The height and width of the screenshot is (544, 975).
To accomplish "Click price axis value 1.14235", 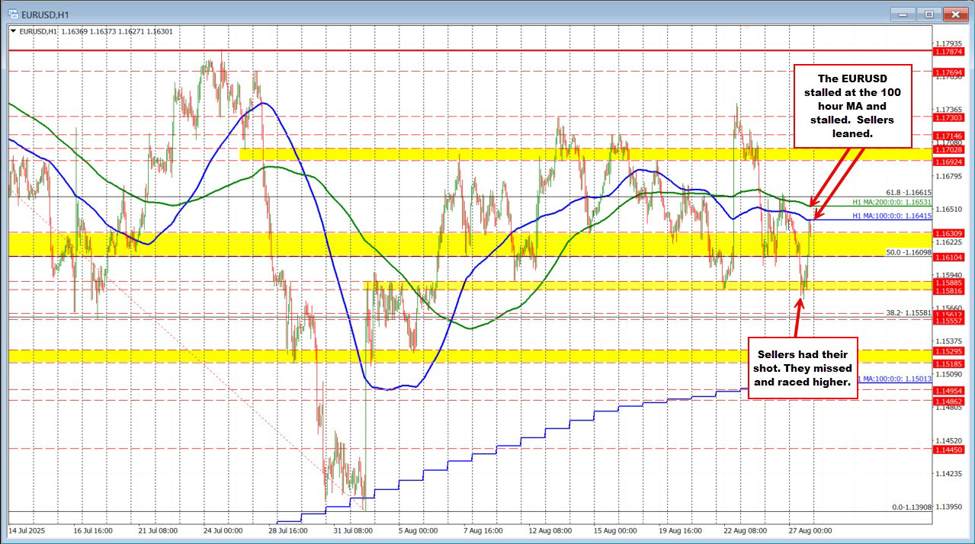I will click(x=949, y=473).
